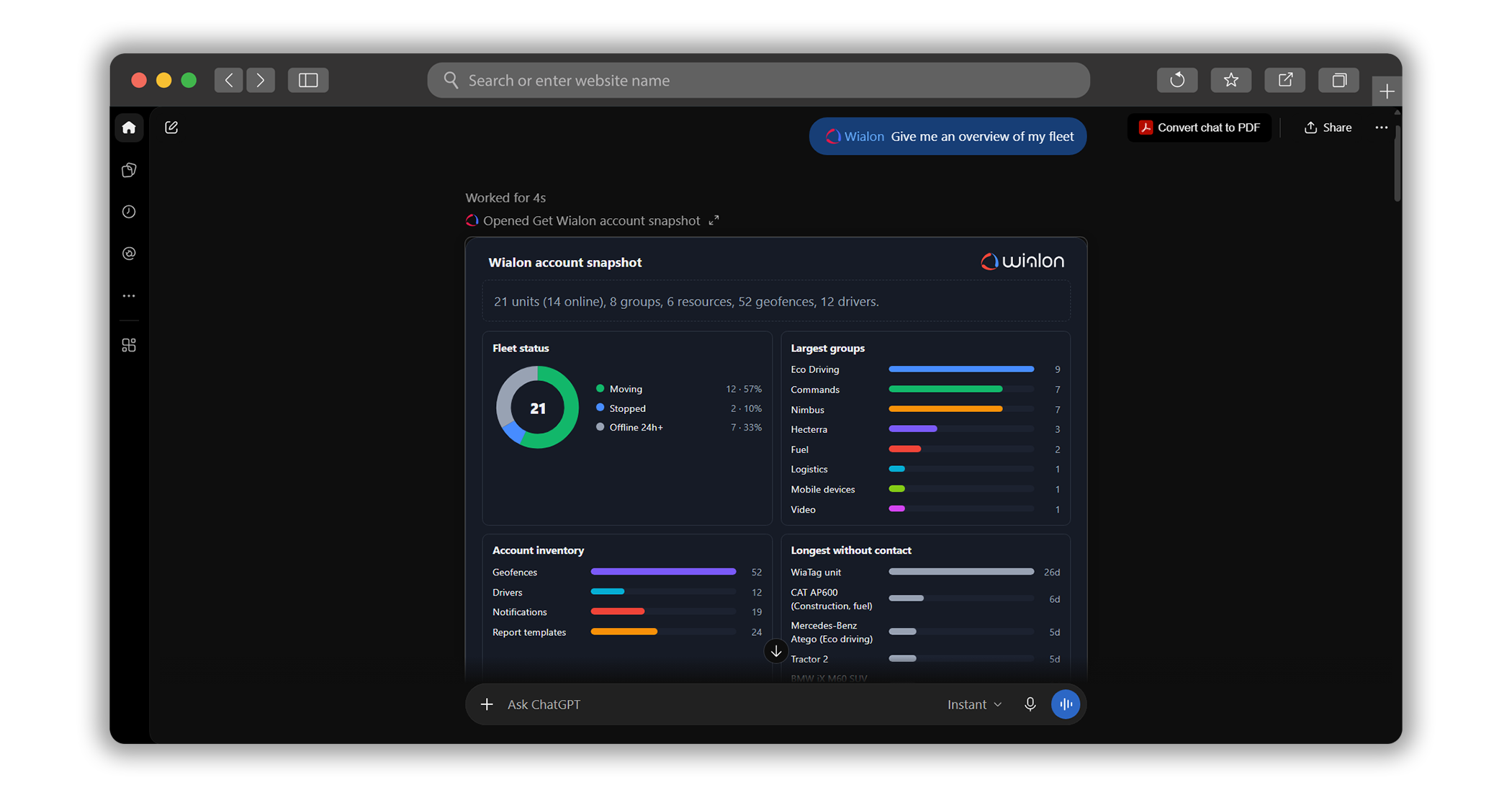Click Convert chat to PDF button
1512x798 pixels.
coord(1200,127)
